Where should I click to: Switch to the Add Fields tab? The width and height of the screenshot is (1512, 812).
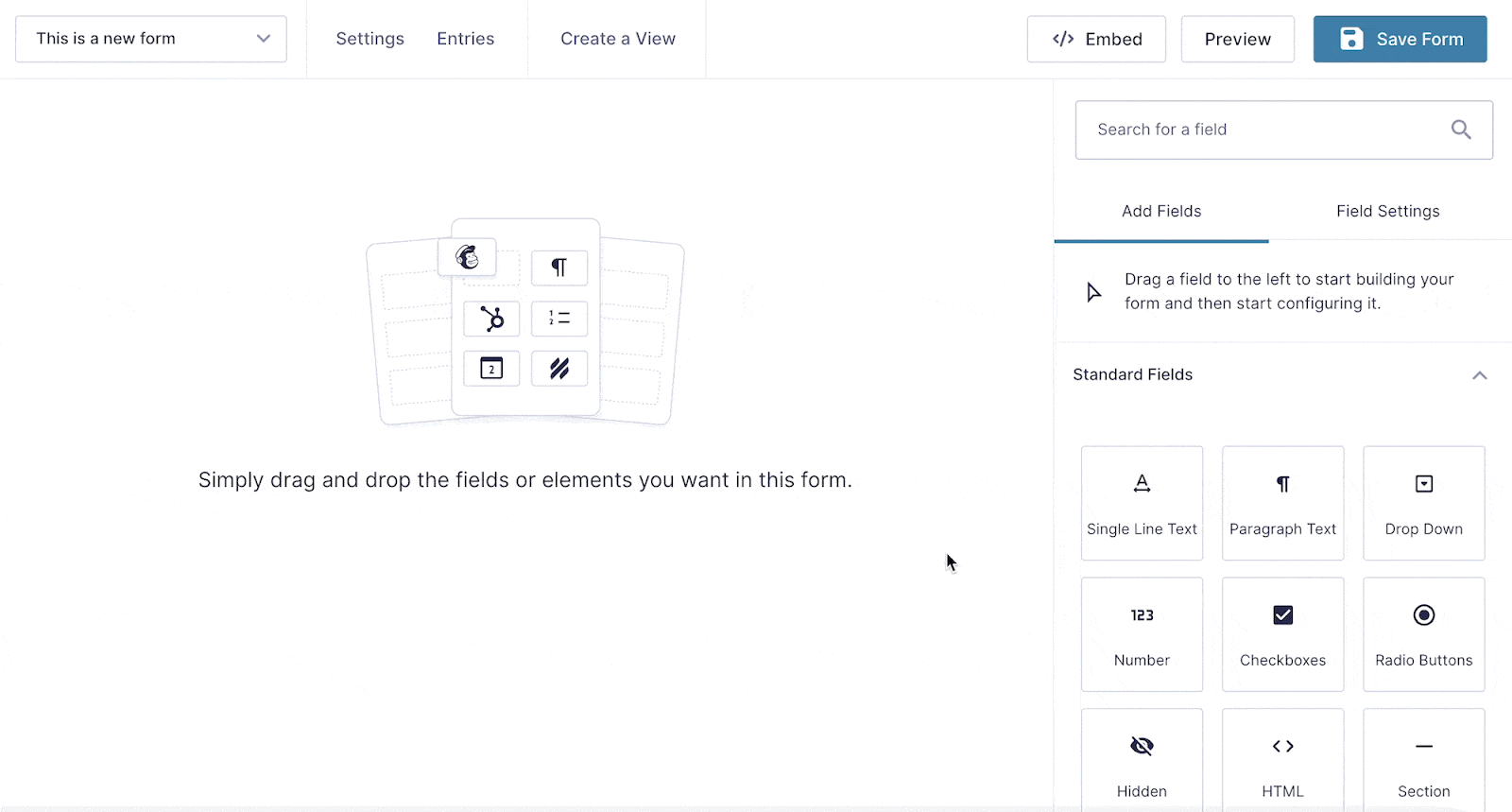click(1161, 211)
